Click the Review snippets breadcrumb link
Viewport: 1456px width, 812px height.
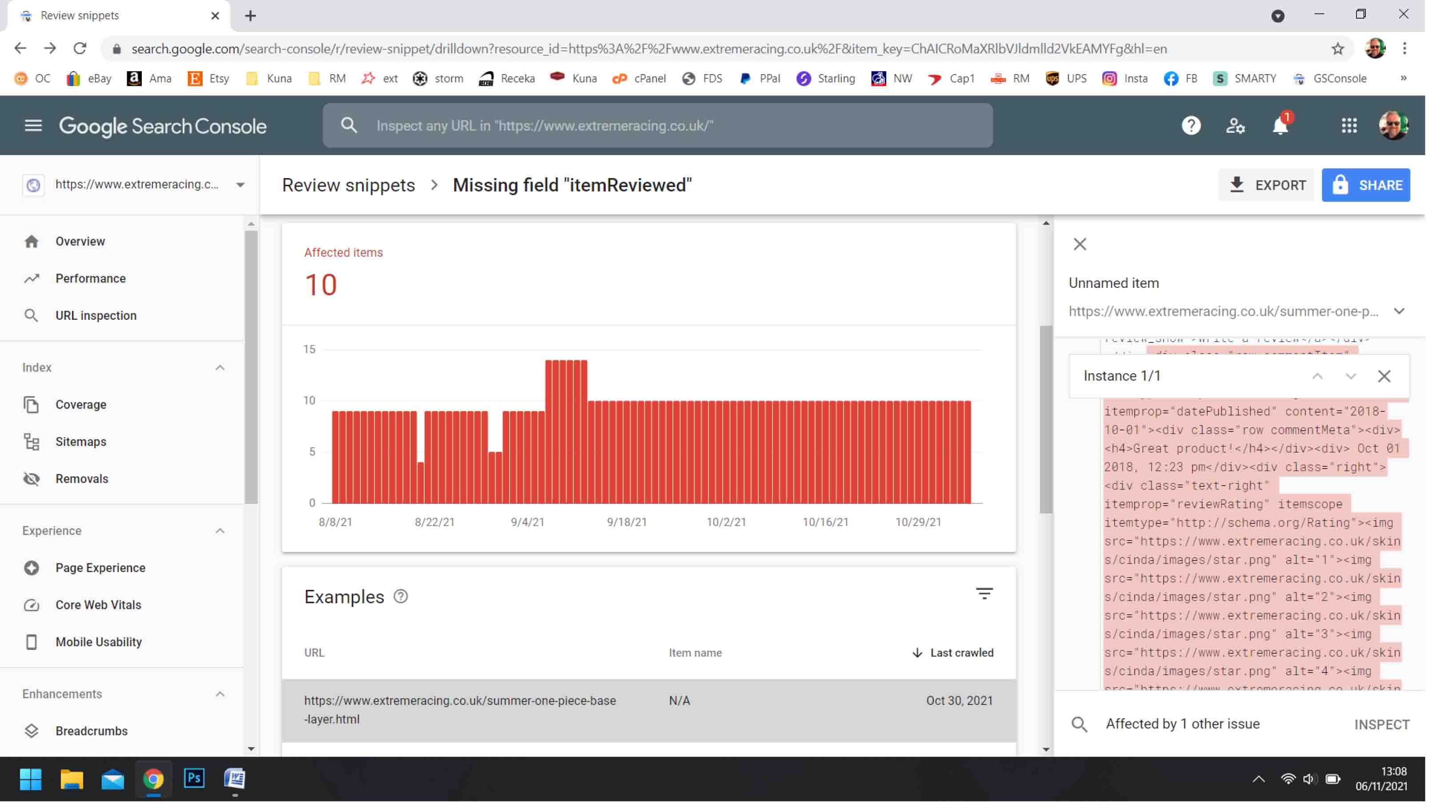tap(348, 185)
